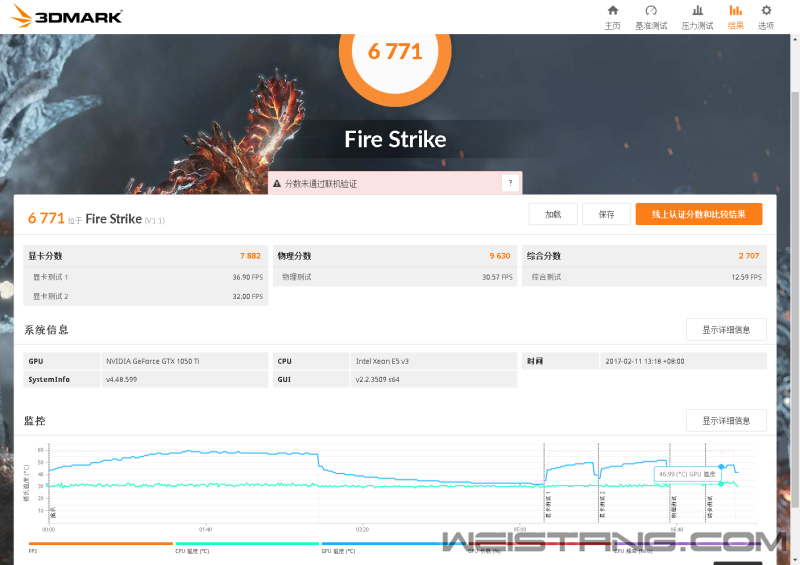This screenshot has width=800, height=565.
Task: Click the 2017-02-11 13:18 time value
Action: click(644, 361)
